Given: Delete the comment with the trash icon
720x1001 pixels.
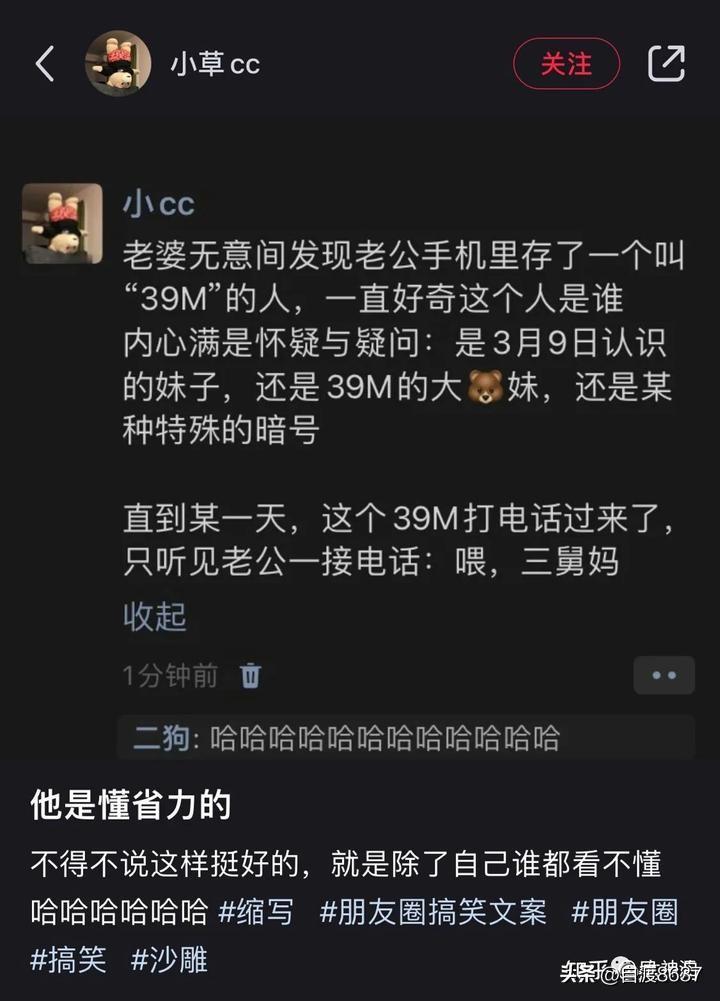Looking at the screenshot, I should coord(250,675).
